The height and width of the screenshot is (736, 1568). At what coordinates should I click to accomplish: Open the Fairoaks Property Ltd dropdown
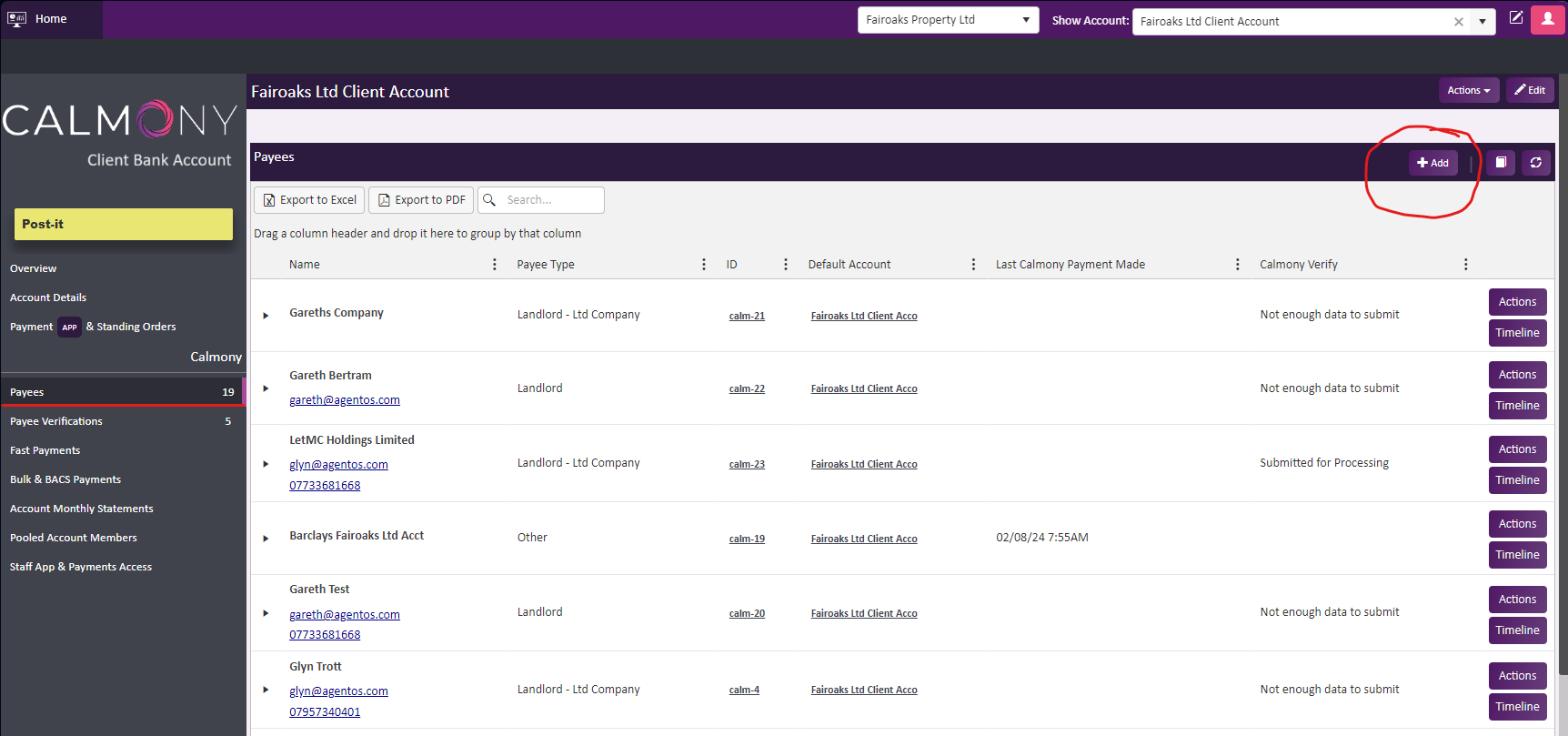click(948, 20)
